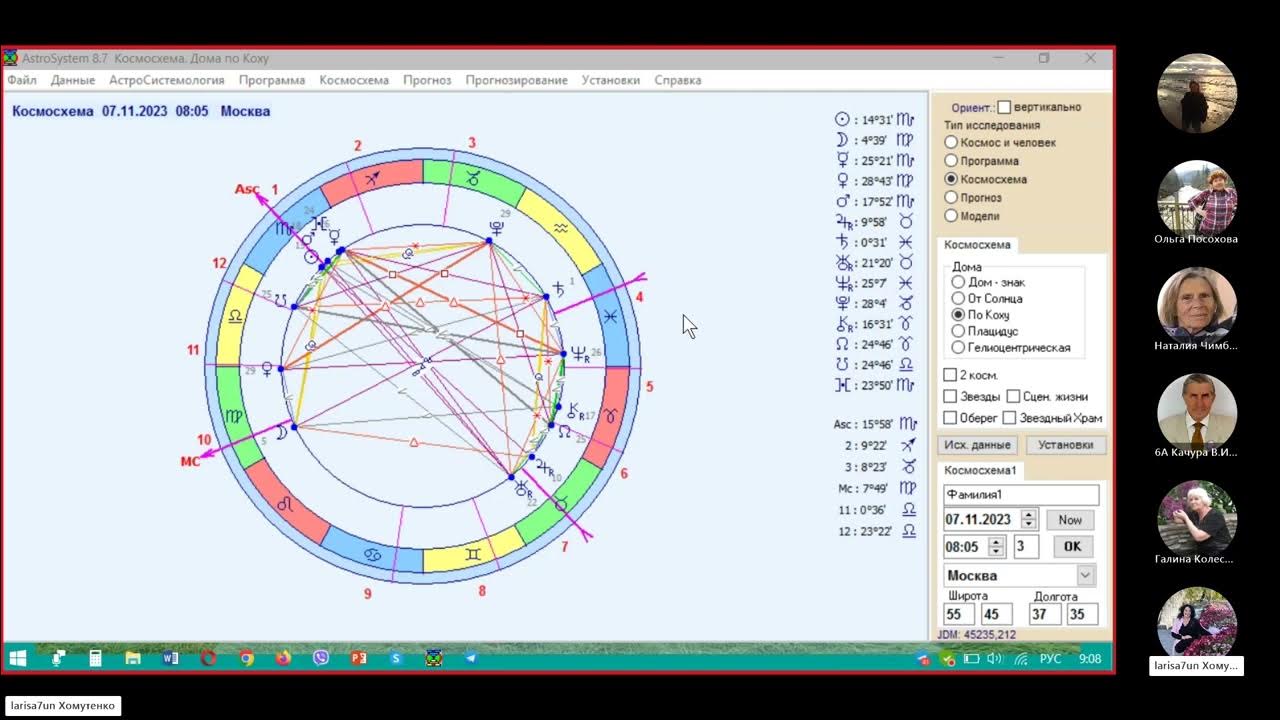Click the Установки button in the side panel
This screenshot has width=1280, height=720.
[1066, 445]
